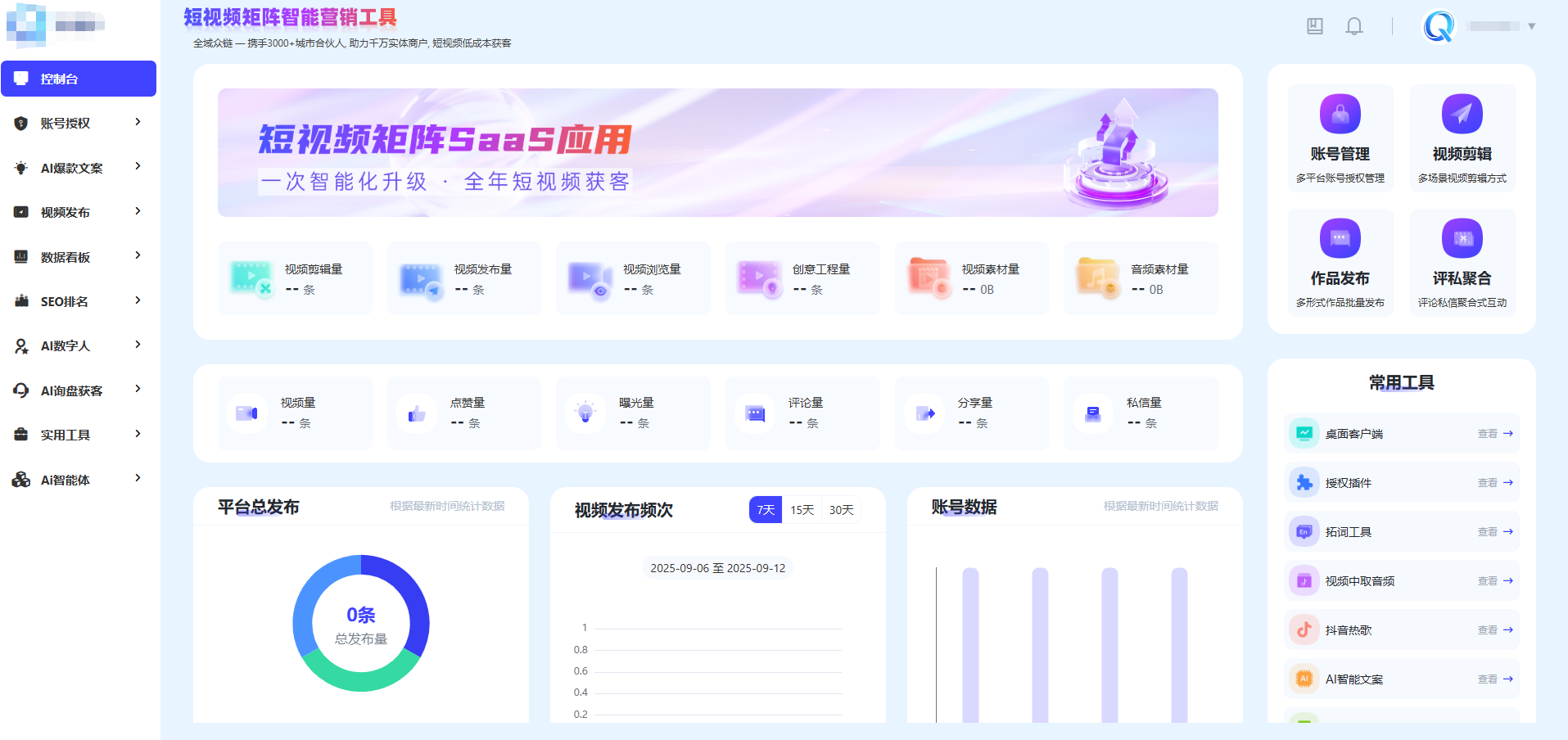Open the user account dropdown arrow
This screenshot has height=740, width=1568.
tap(1531, 26)
